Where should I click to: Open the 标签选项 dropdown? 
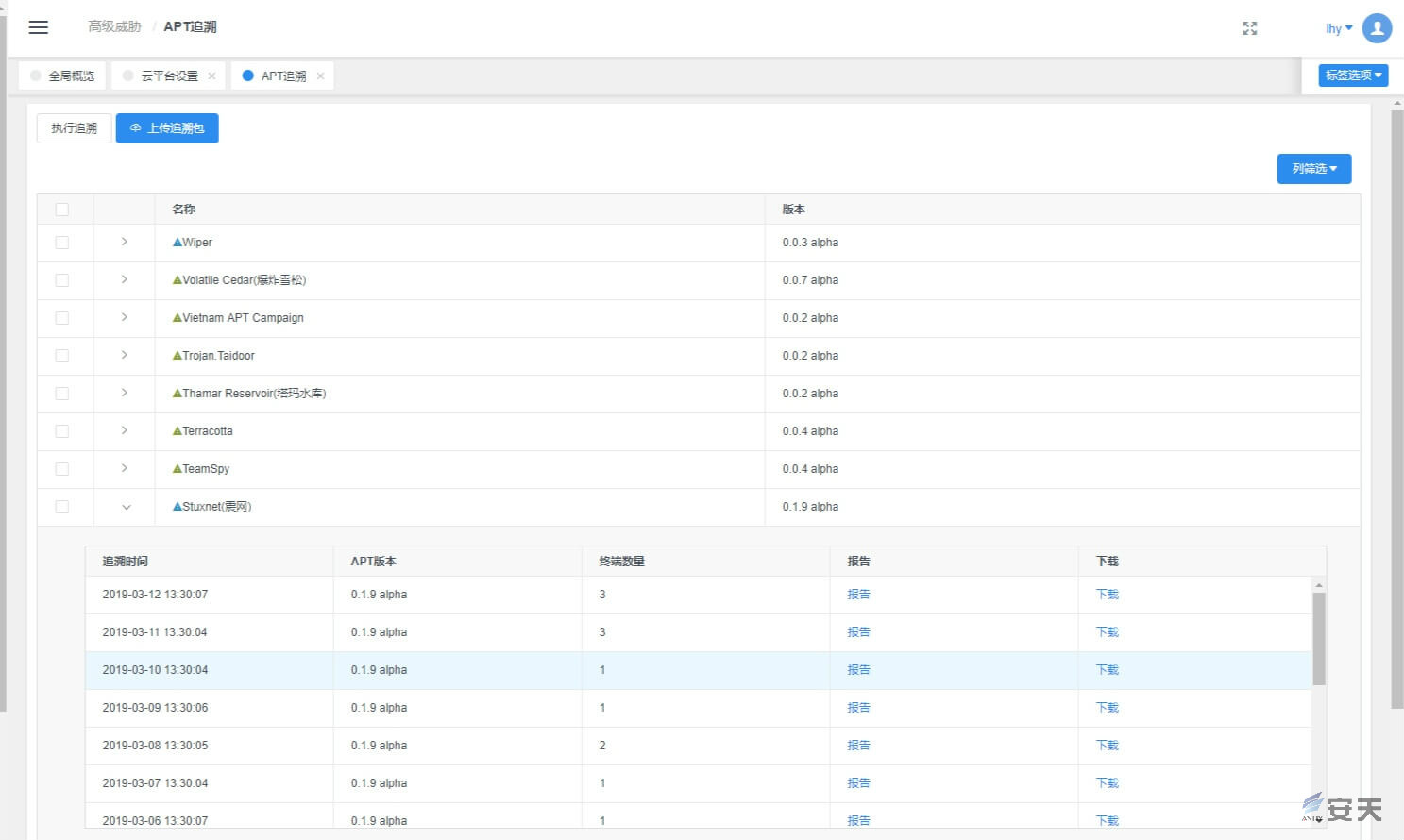[1353, 76]
